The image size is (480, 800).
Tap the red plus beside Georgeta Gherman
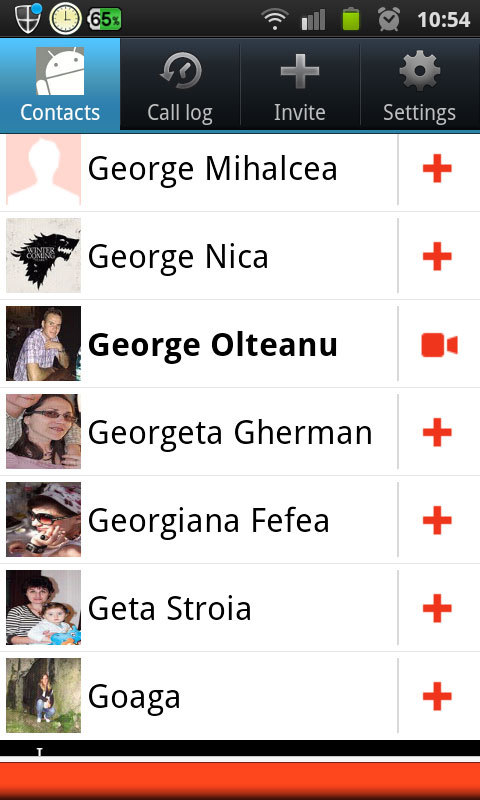(437, 432)
